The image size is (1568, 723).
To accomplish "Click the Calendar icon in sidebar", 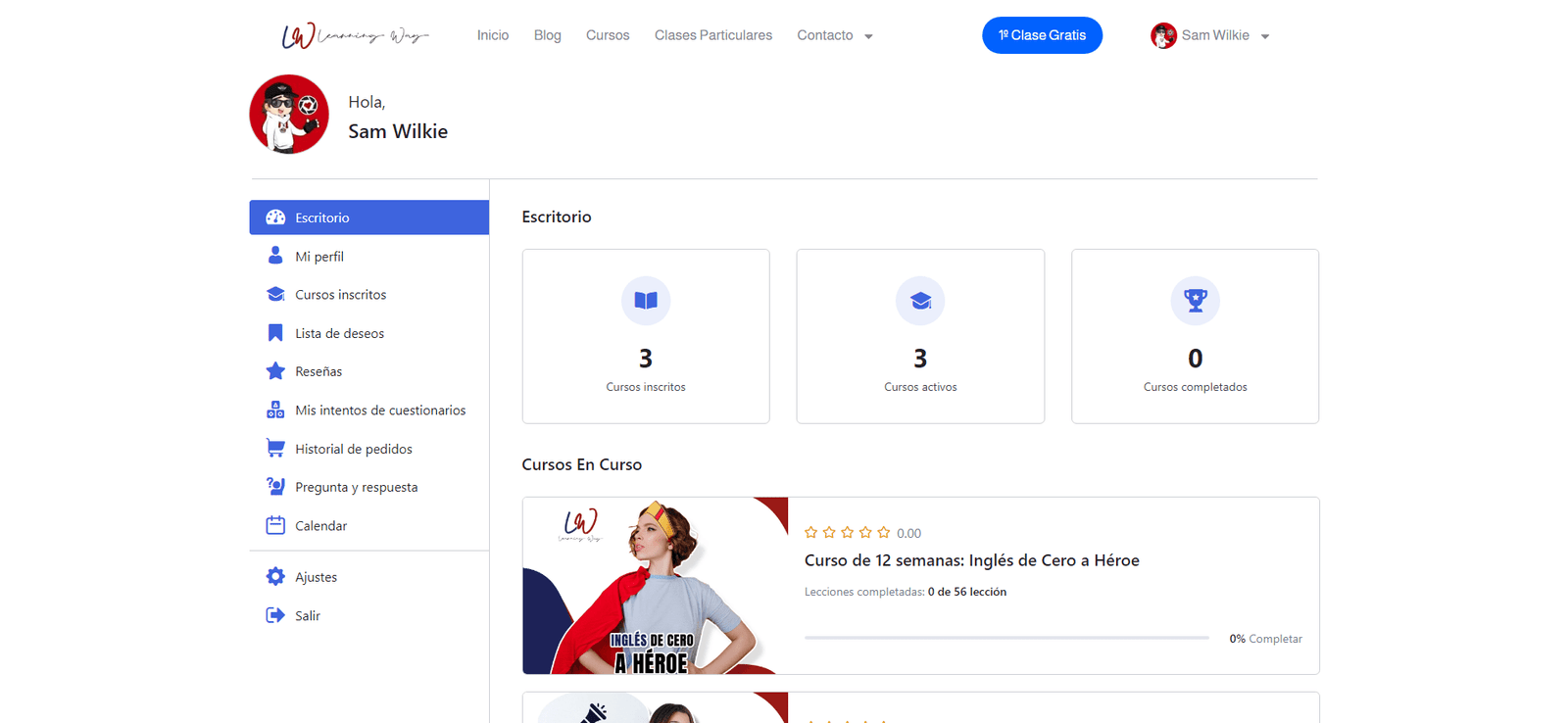I will [x=275, y=525].
